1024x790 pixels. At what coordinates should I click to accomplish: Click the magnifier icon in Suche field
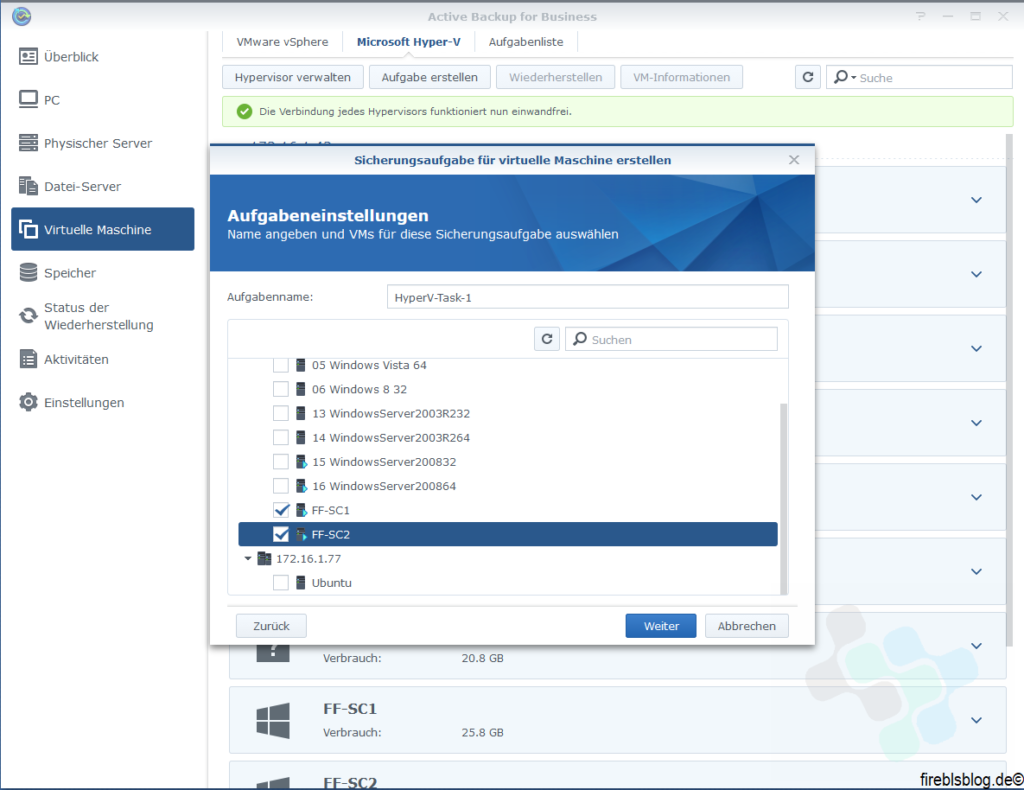[x=840, y=77]
